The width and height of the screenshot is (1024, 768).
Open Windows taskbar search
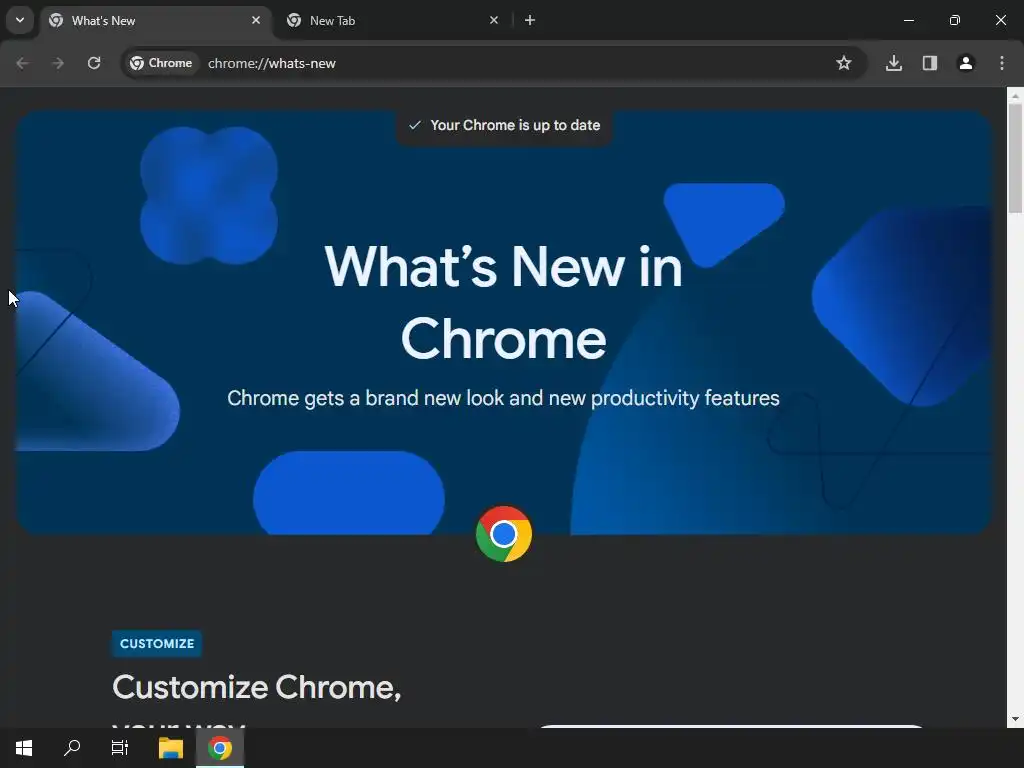[x=72, y=748]
